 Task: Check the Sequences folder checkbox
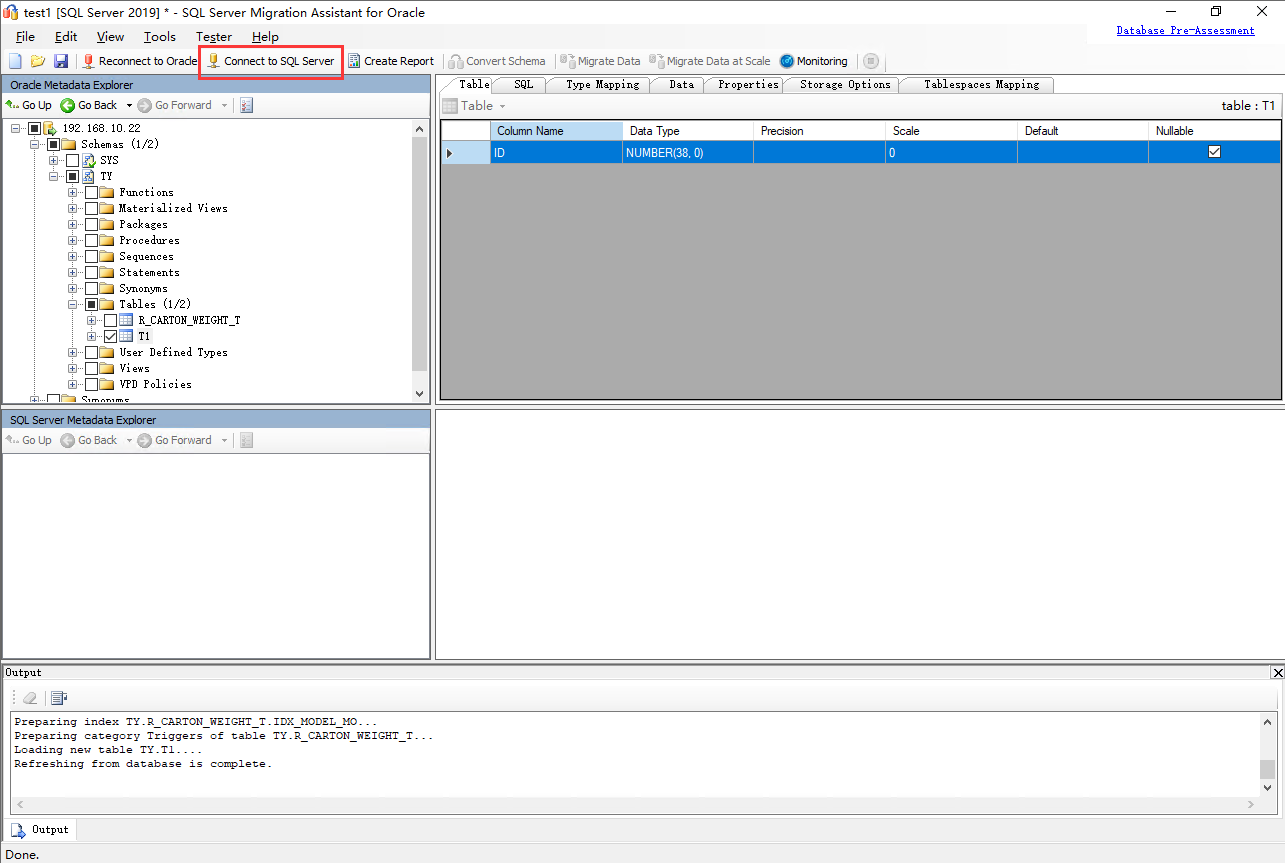coord(91,257)
